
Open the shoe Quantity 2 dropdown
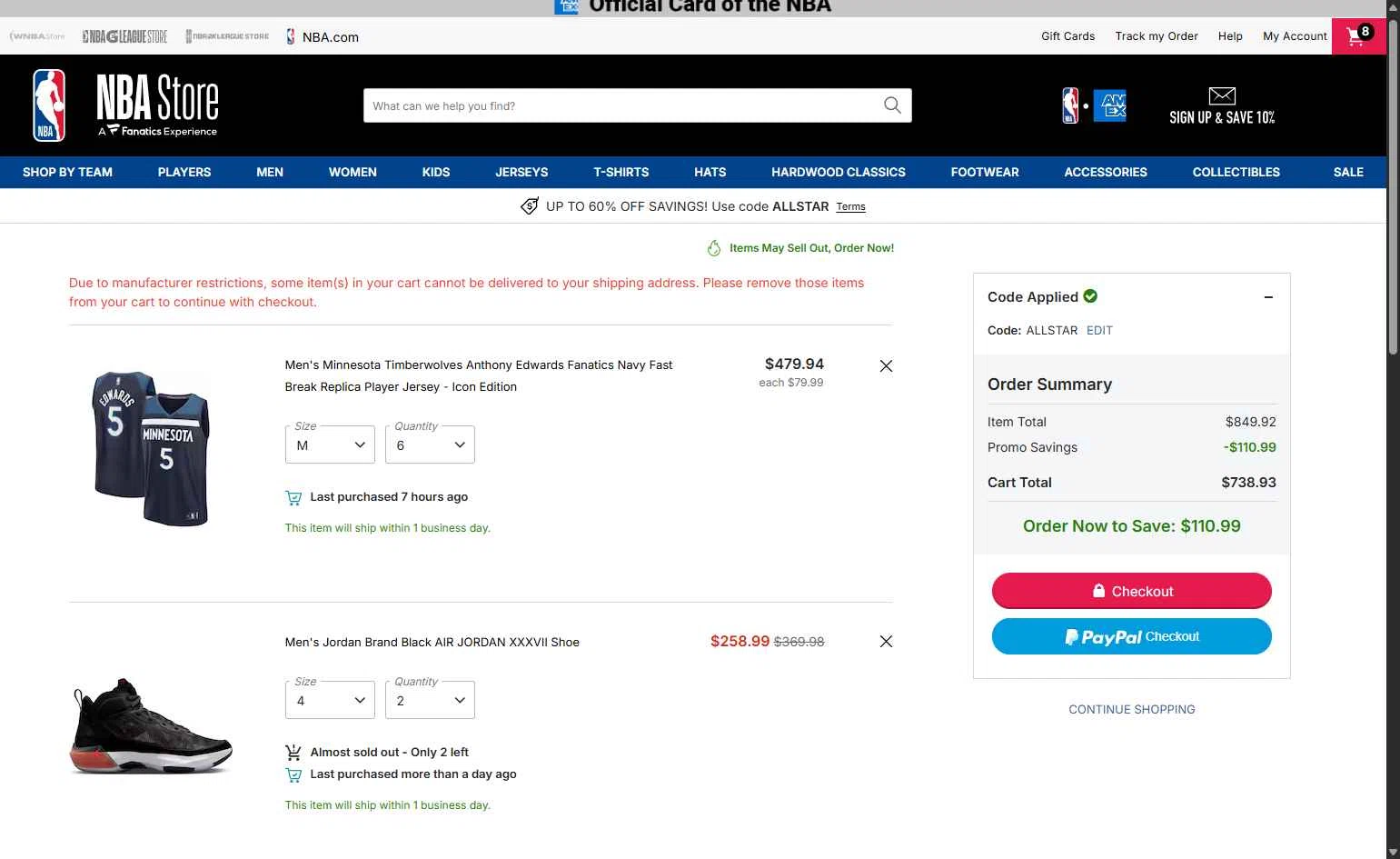tap(430, 700)
